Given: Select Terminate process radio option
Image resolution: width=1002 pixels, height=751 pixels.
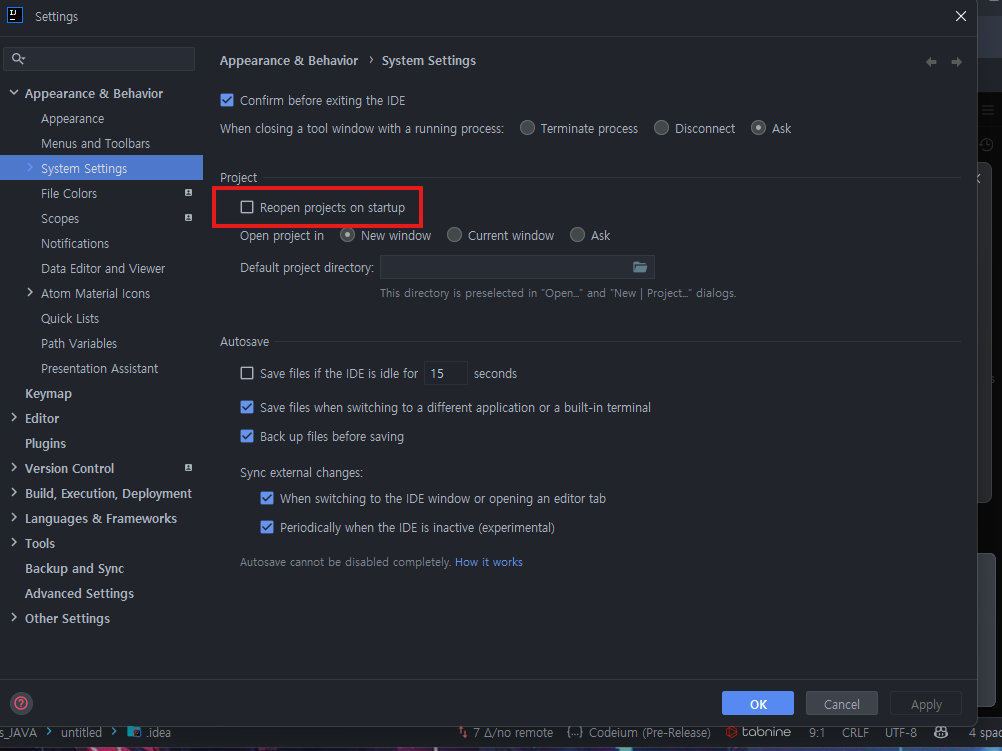Looking at the screenshot, I should tap(527, 128).
